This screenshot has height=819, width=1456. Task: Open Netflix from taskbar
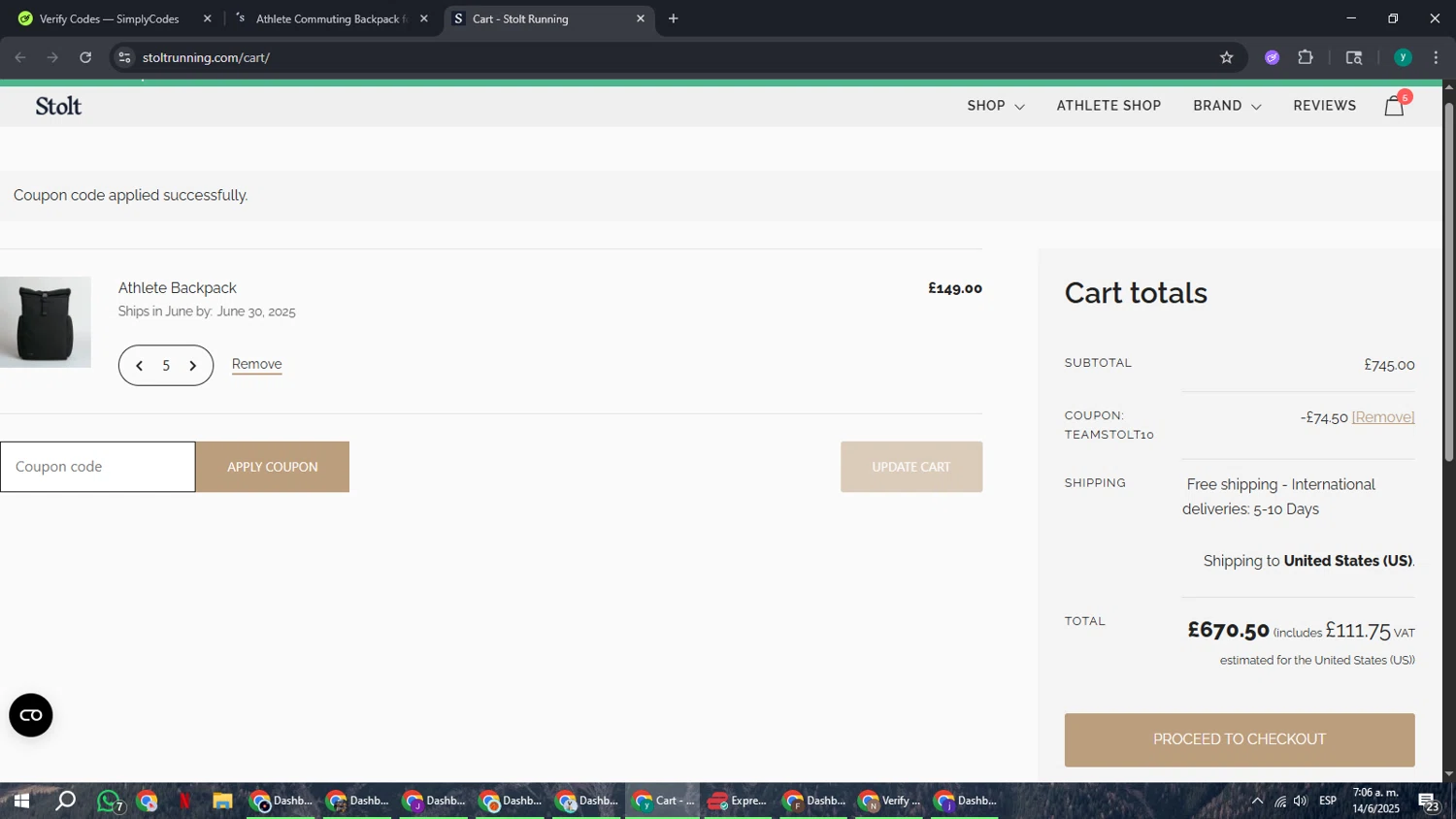coord(184,802)
